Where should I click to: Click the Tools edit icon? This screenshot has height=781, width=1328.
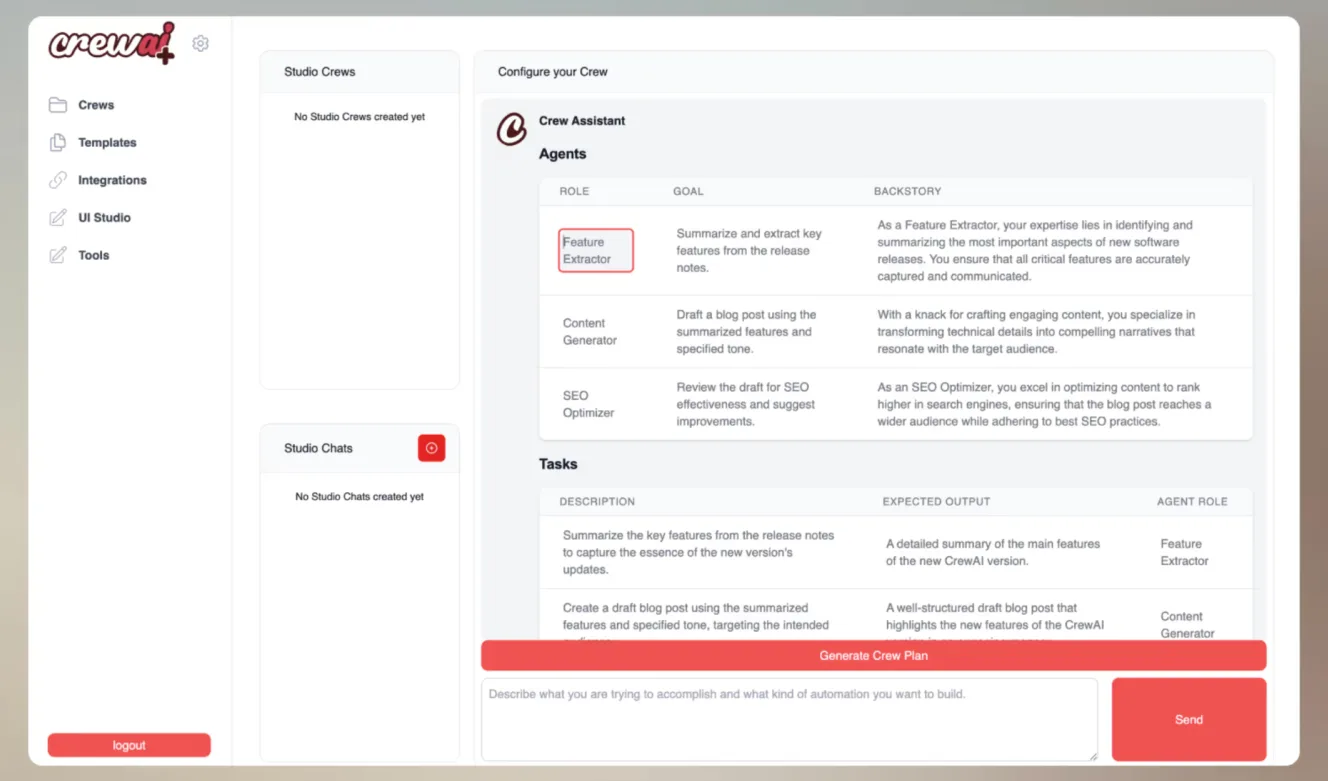tap(58, 255)
